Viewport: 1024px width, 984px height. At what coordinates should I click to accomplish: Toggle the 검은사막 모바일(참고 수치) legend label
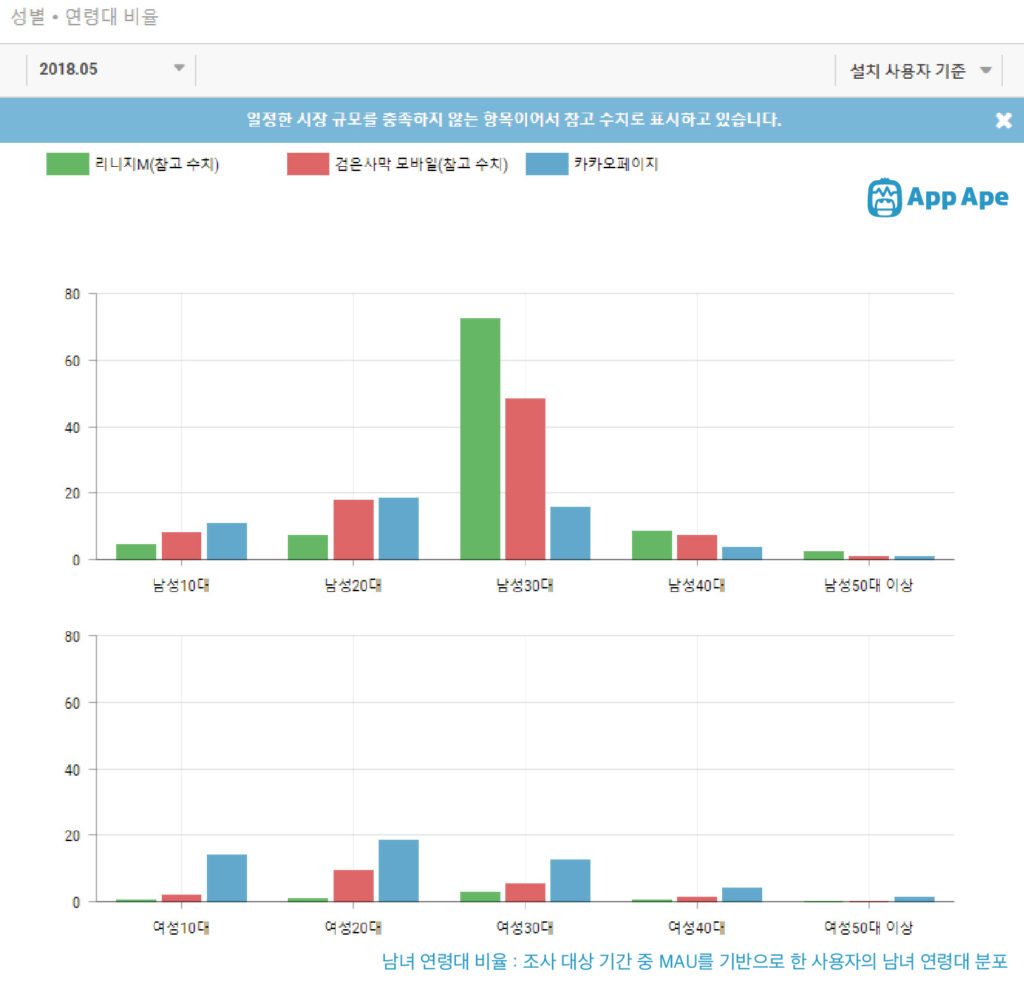tap(421, 164)
